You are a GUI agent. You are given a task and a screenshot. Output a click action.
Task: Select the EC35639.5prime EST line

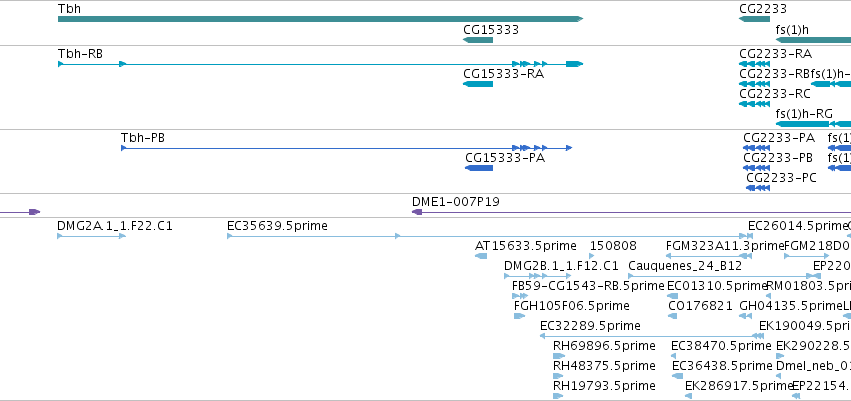pyautogui.click(x=490, y=236)
